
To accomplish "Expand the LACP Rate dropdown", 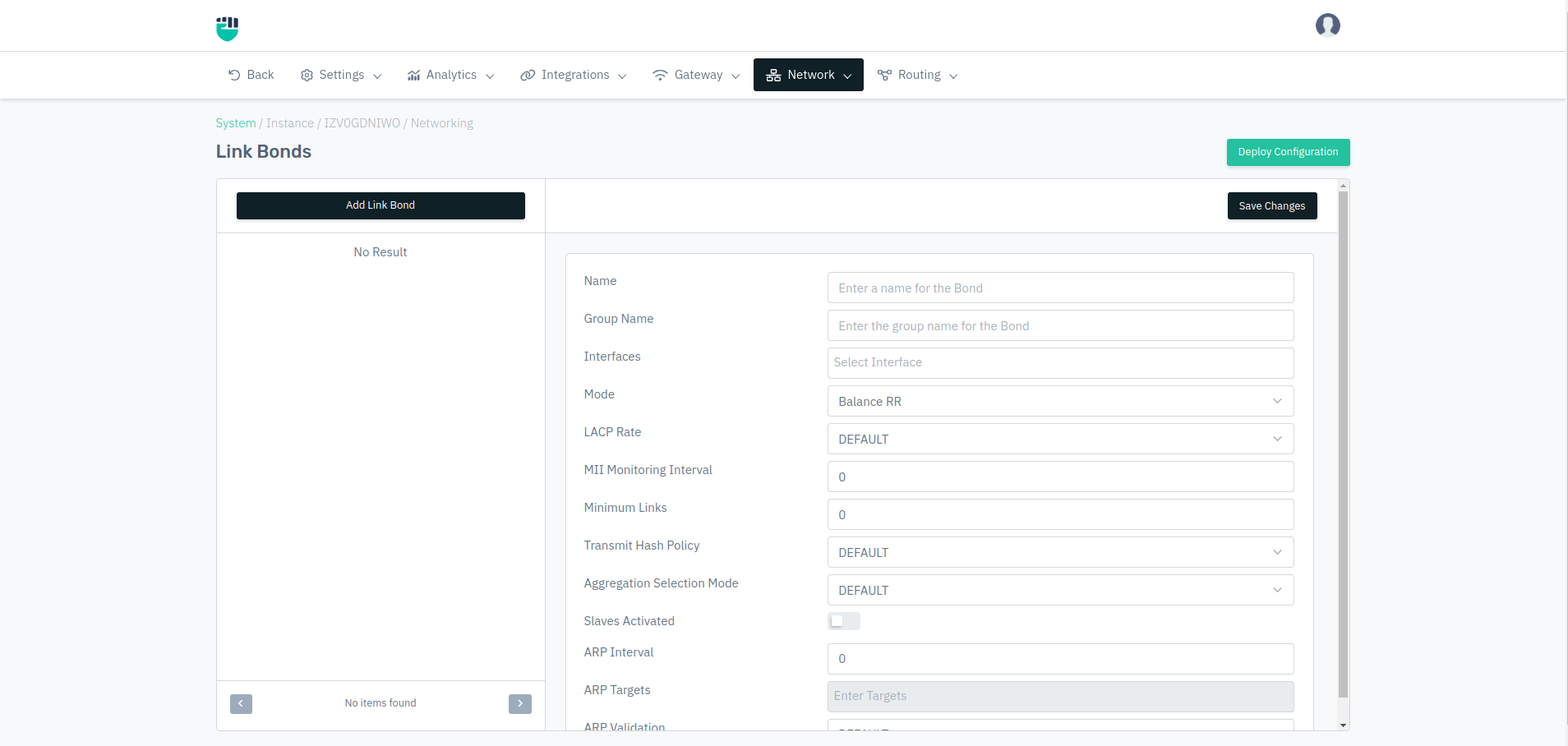I will coord(1059,440).
